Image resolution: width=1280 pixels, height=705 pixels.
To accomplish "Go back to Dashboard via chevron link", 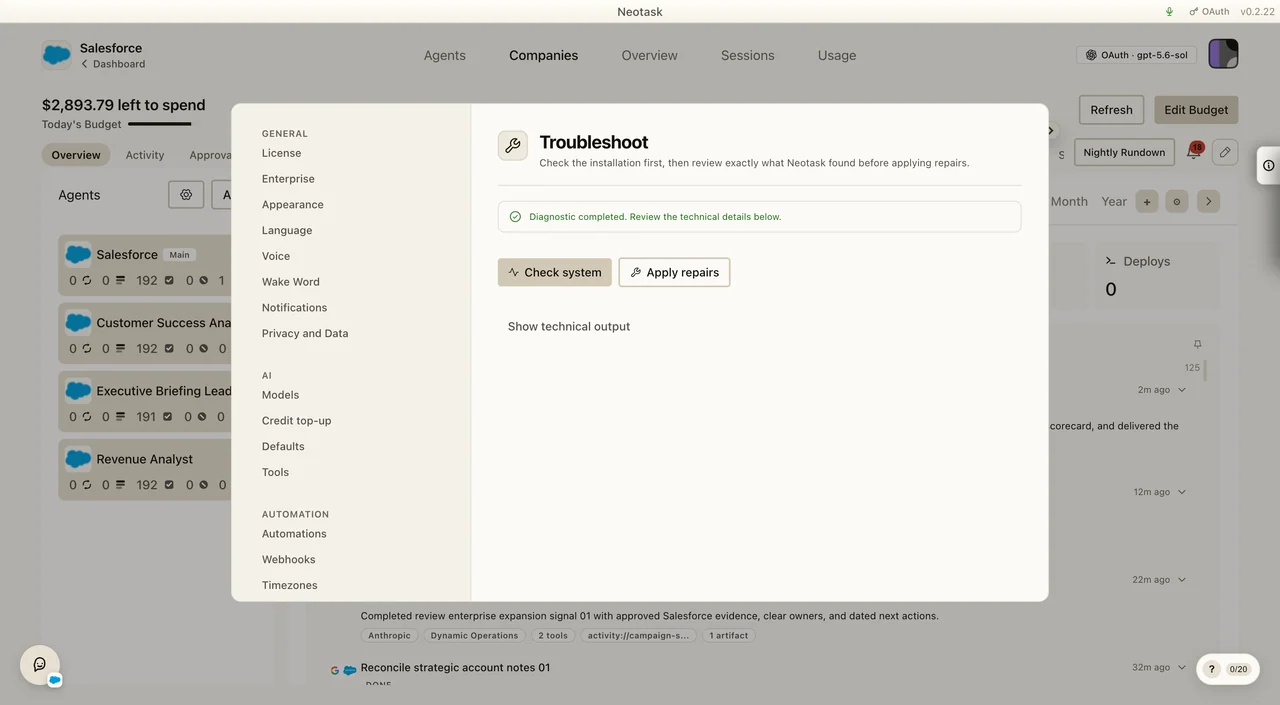I will (113, 64).
